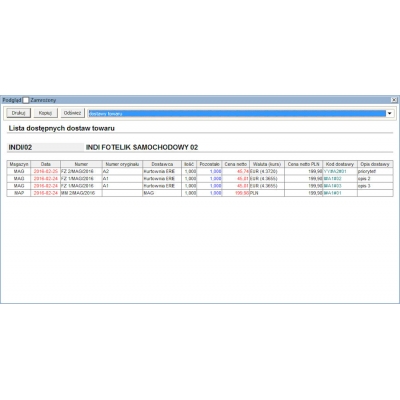
Task: Close the Podgląd preview window
Action: [394, 100]
